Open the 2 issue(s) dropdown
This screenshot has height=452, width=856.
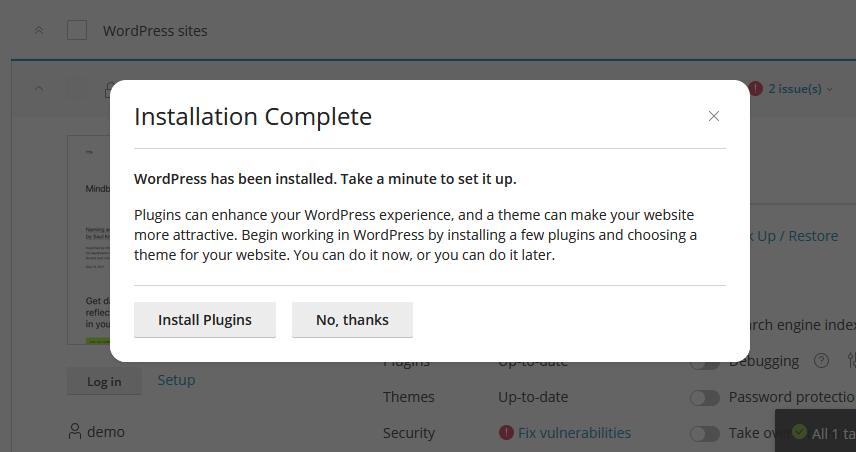click(800, 88)
